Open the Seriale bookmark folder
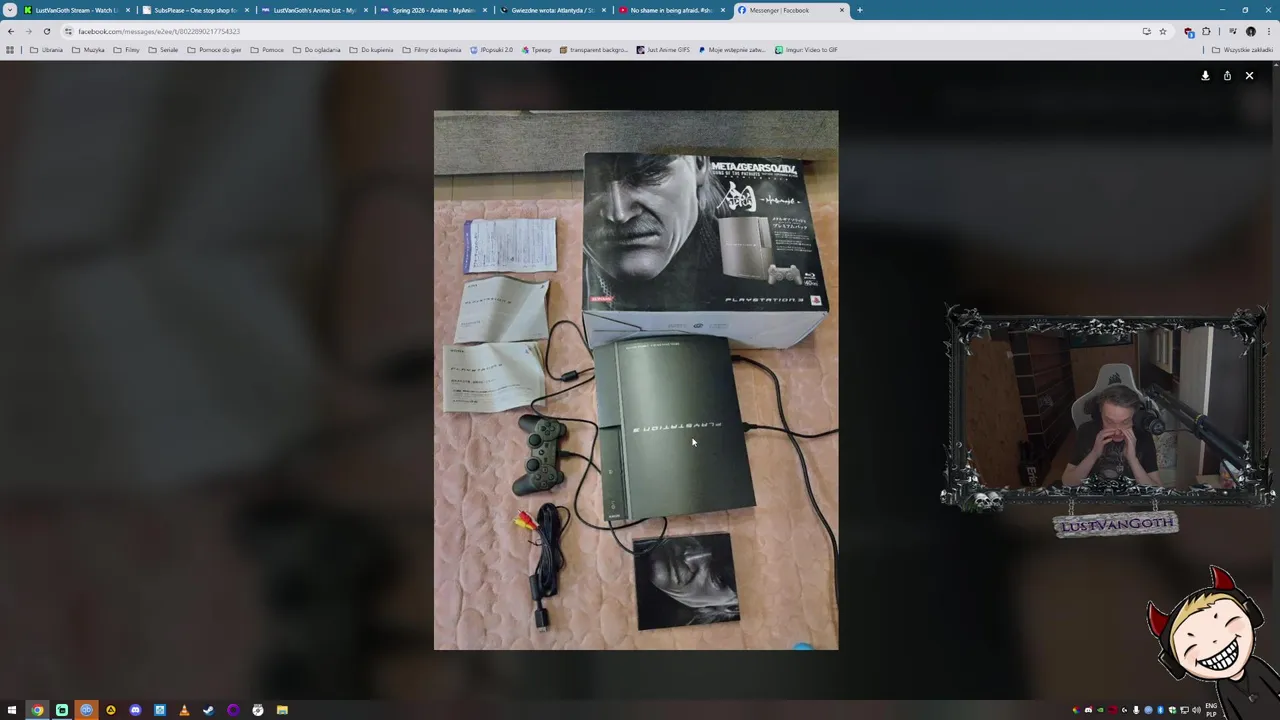The image size is (1280, 720). point(162,49)
